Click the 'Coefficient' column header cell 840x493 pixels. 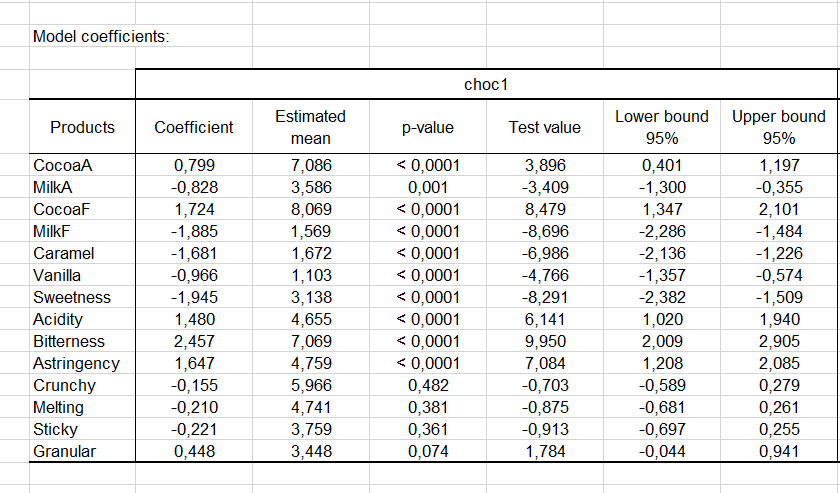(193, 127)
